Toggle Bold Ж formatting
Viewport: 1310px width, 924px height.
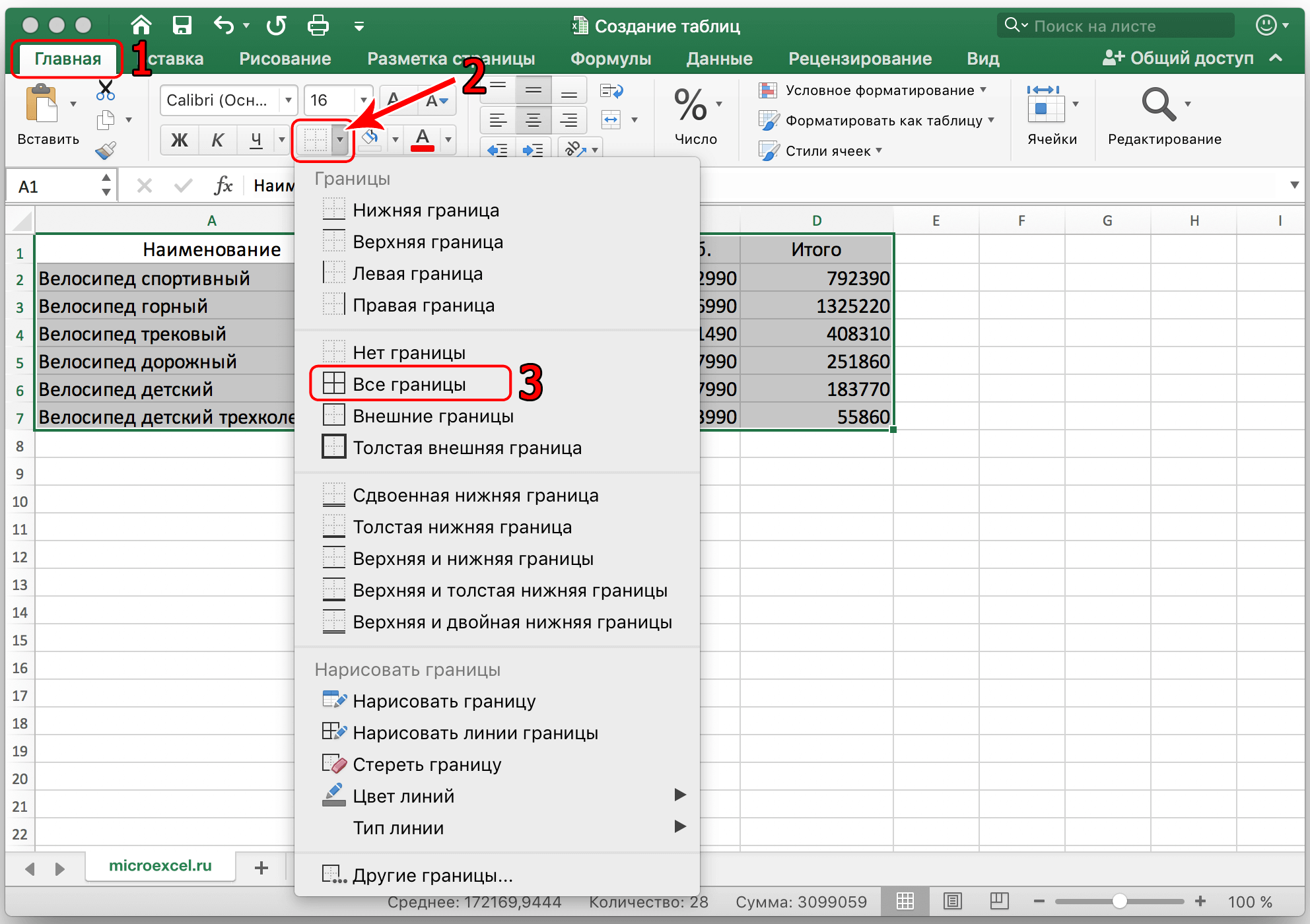click(179, 139)
